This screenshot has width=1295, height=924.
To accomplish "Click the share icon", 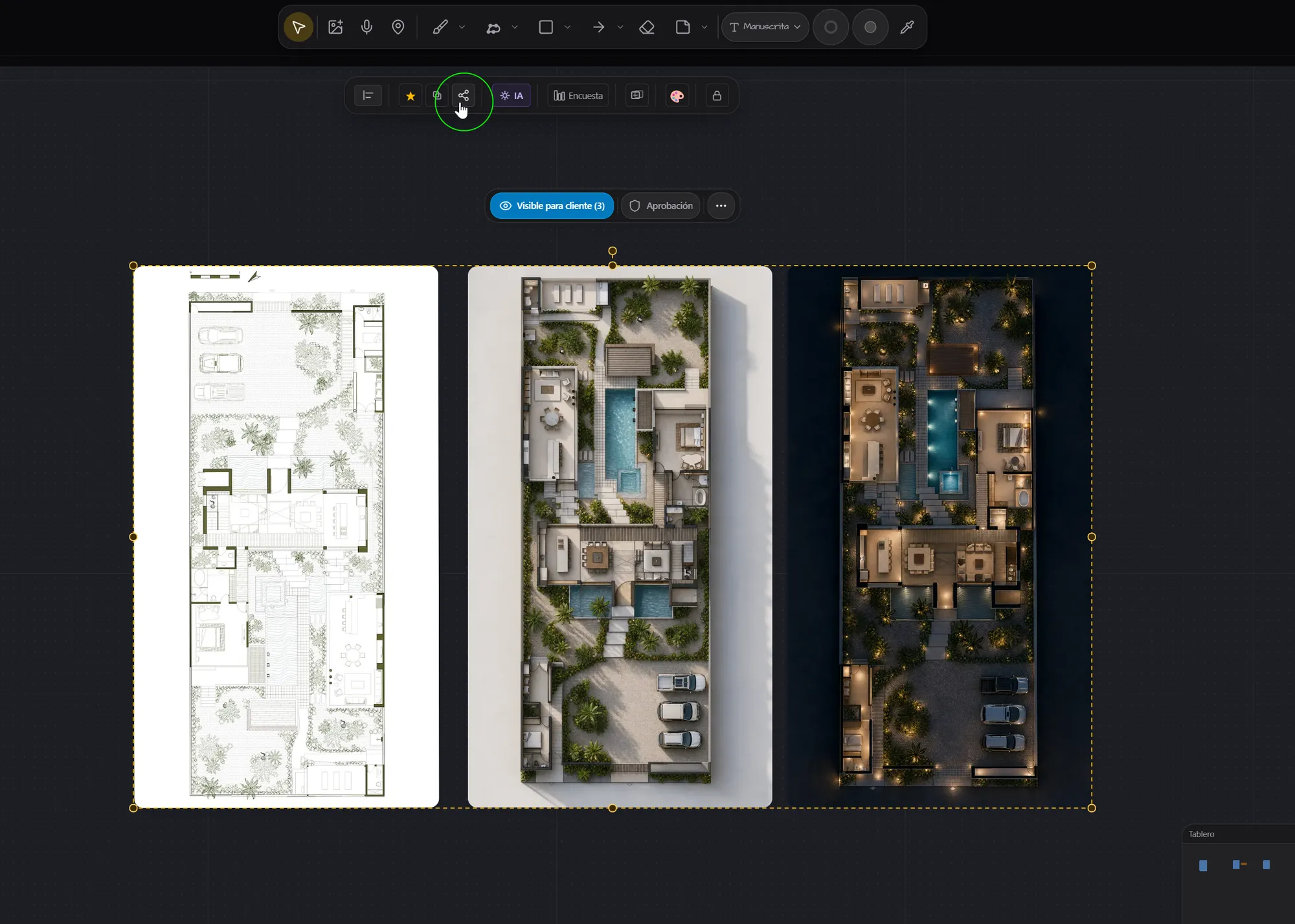I will pos(464,96).
